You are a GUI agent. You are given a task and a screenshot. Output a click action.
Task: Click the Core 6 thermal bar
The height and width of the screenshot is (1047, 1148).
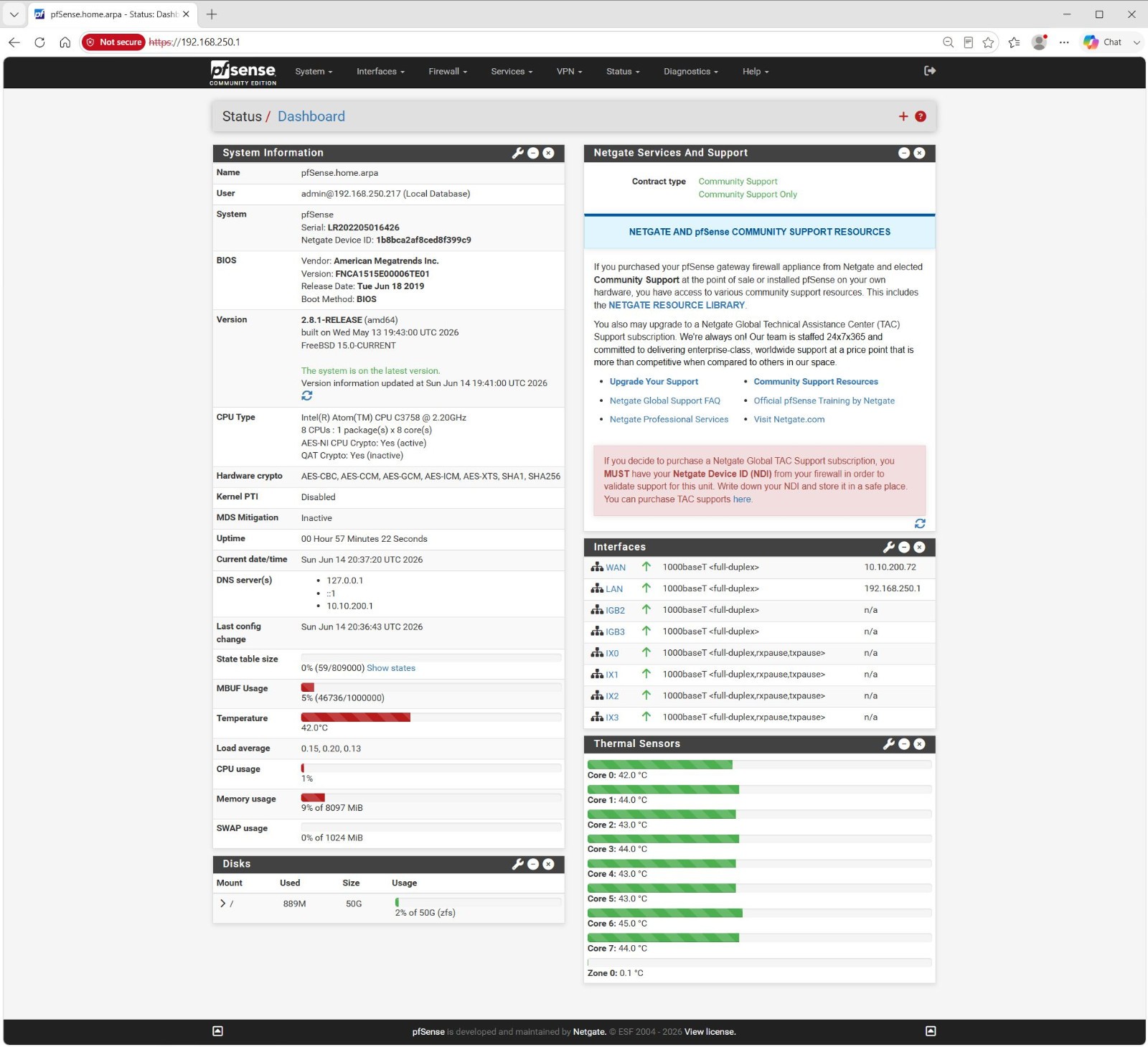(x=759, y=913)
